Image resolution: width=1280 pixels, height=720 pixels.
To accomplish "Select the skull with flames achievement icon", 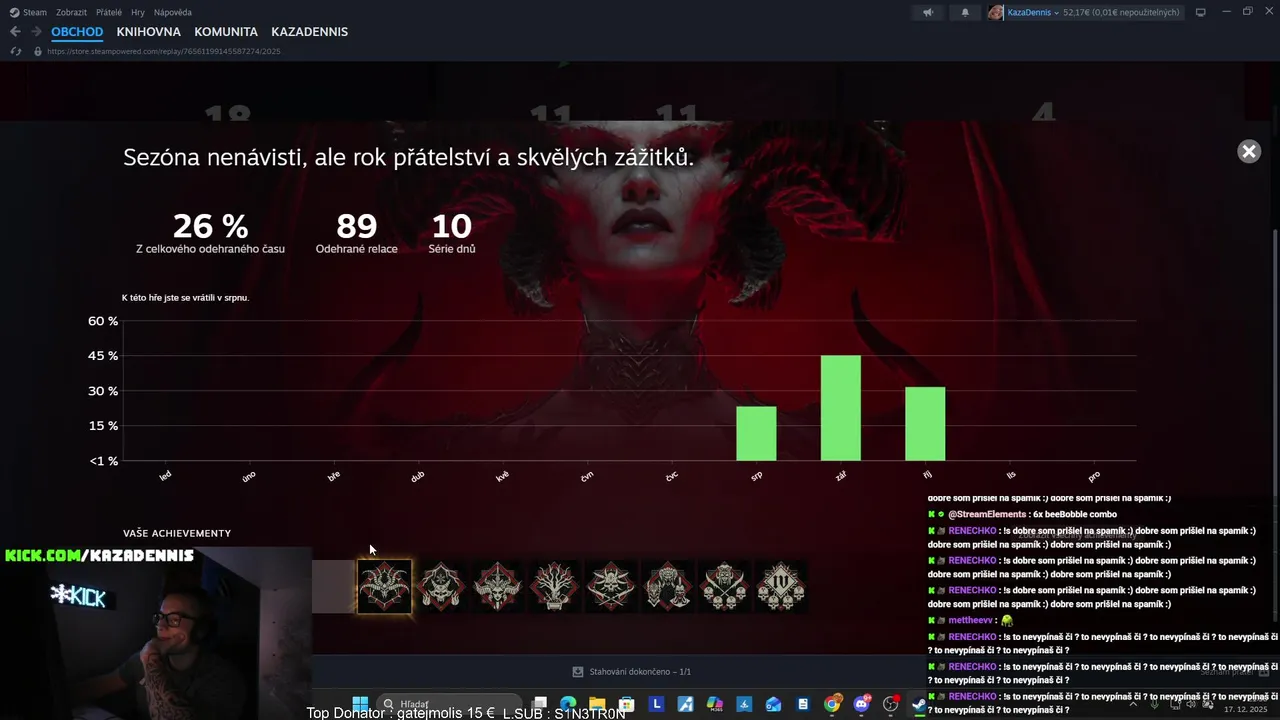I will (x=441, y=586).
